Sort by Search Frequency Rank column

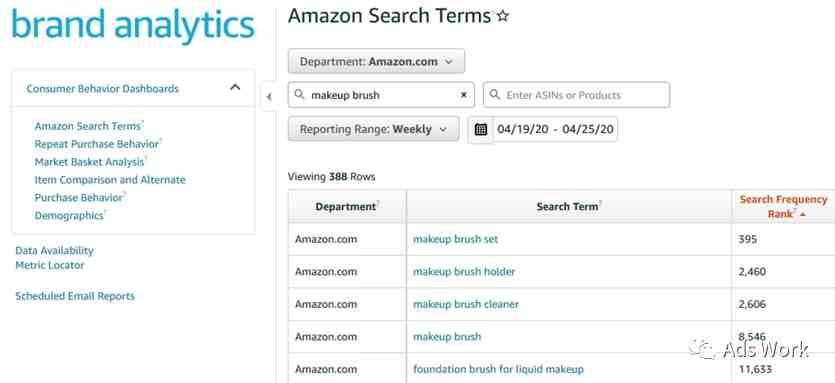pos(783,207)
